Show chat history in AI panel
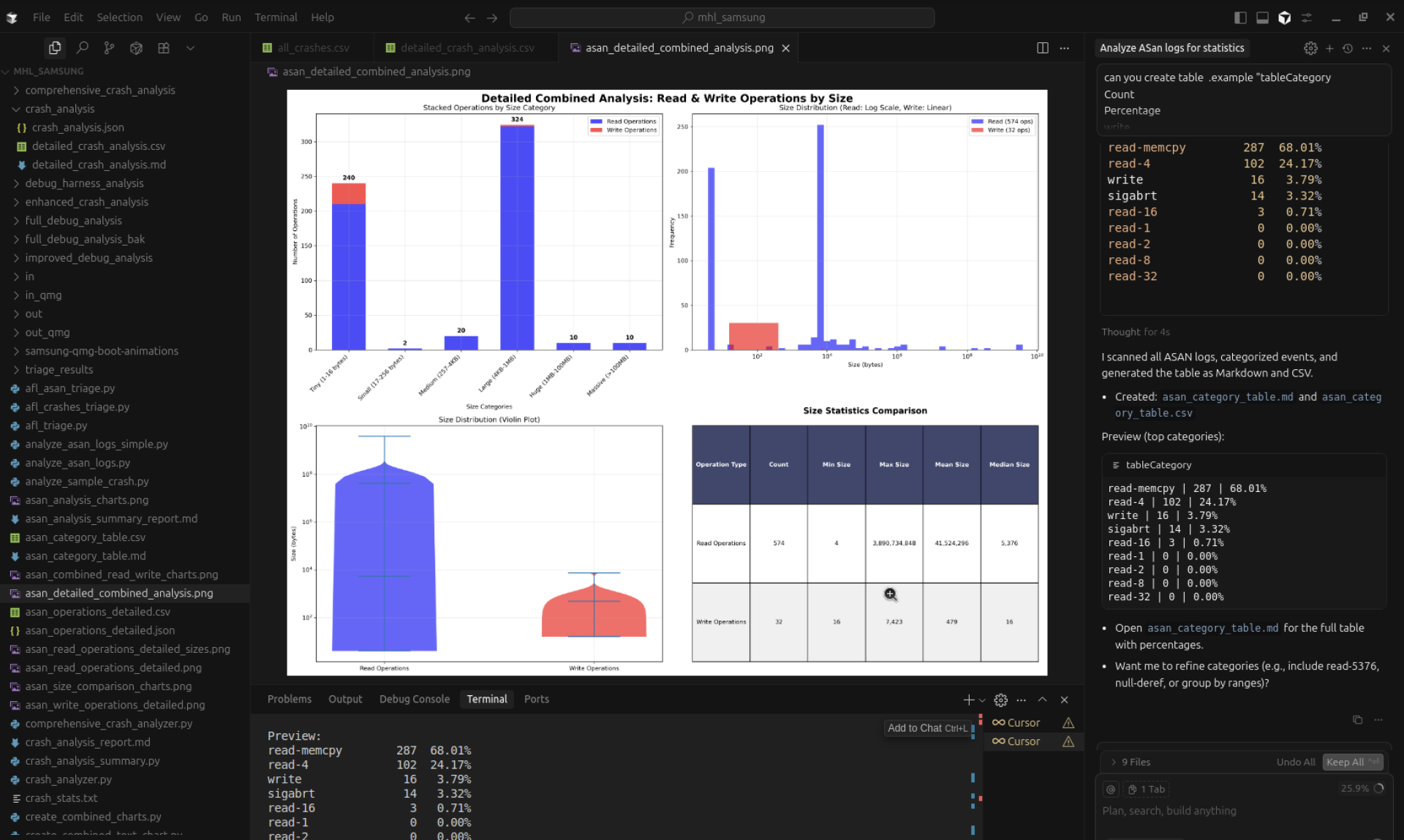 click(x=1348, y=48)
